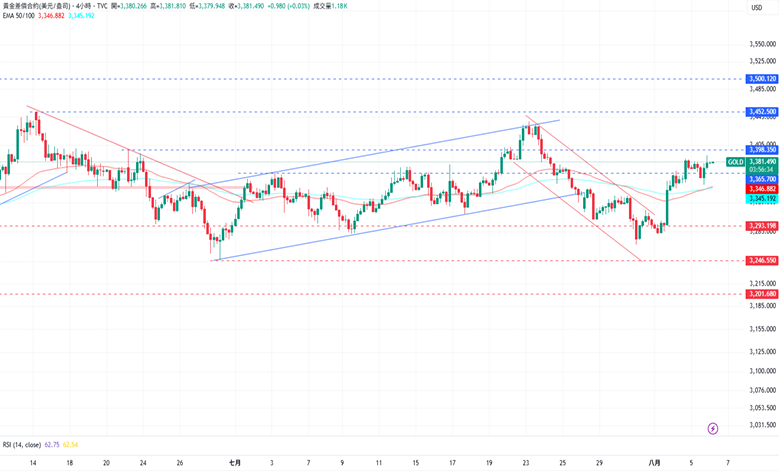This screenshot has height=471, width=779.
Task: Click the red EMA value 3,346.882 in legend
Action: [x=51, y=16]
